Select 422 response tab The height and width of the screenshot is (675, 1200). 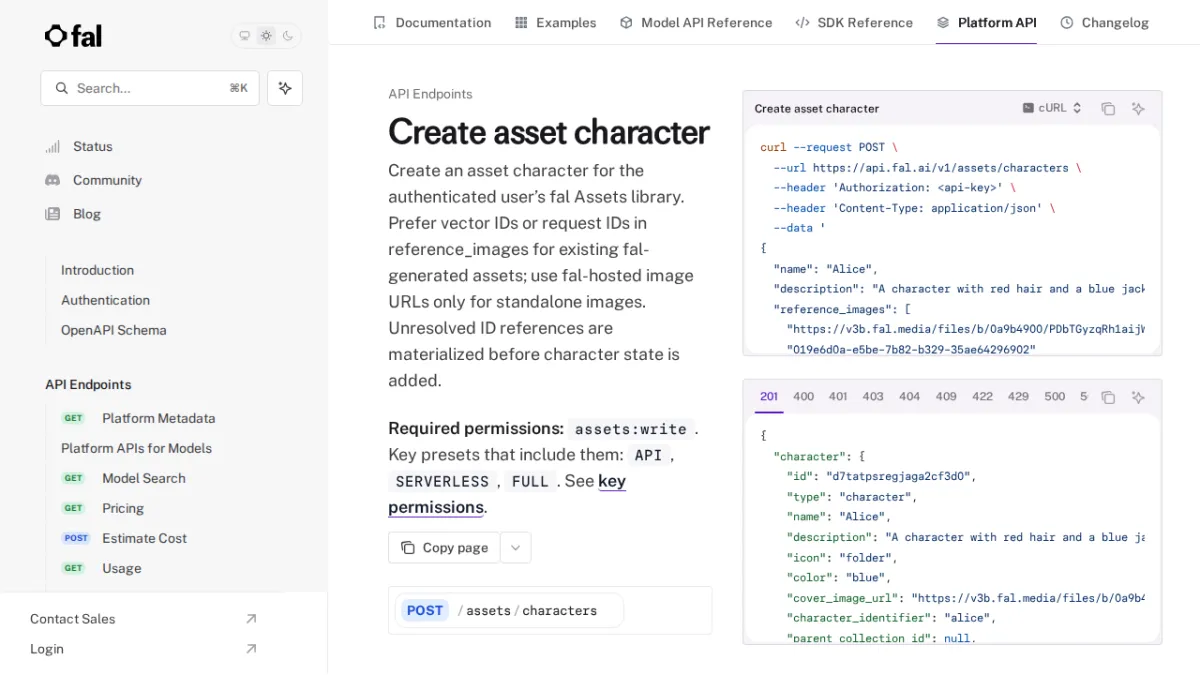click(983, 397)
